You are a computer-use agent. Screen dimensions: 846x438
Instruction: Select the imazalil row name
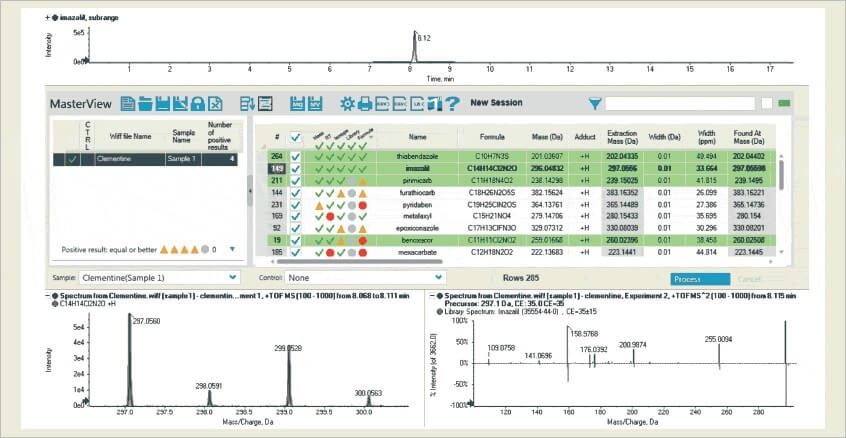[x=417, y=168]
